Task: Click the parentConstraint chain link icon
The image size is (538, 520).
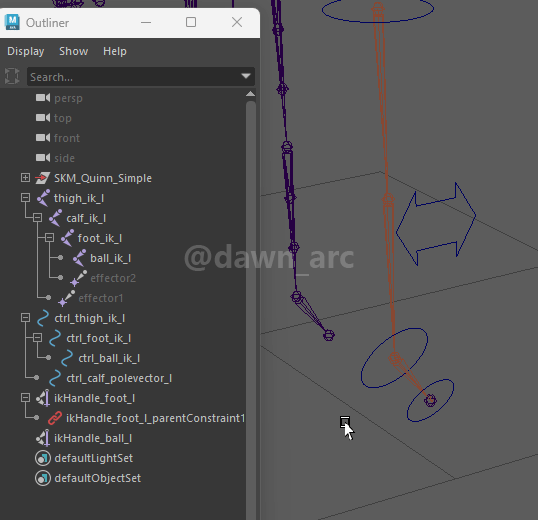Action: click(x=55, y=418)
